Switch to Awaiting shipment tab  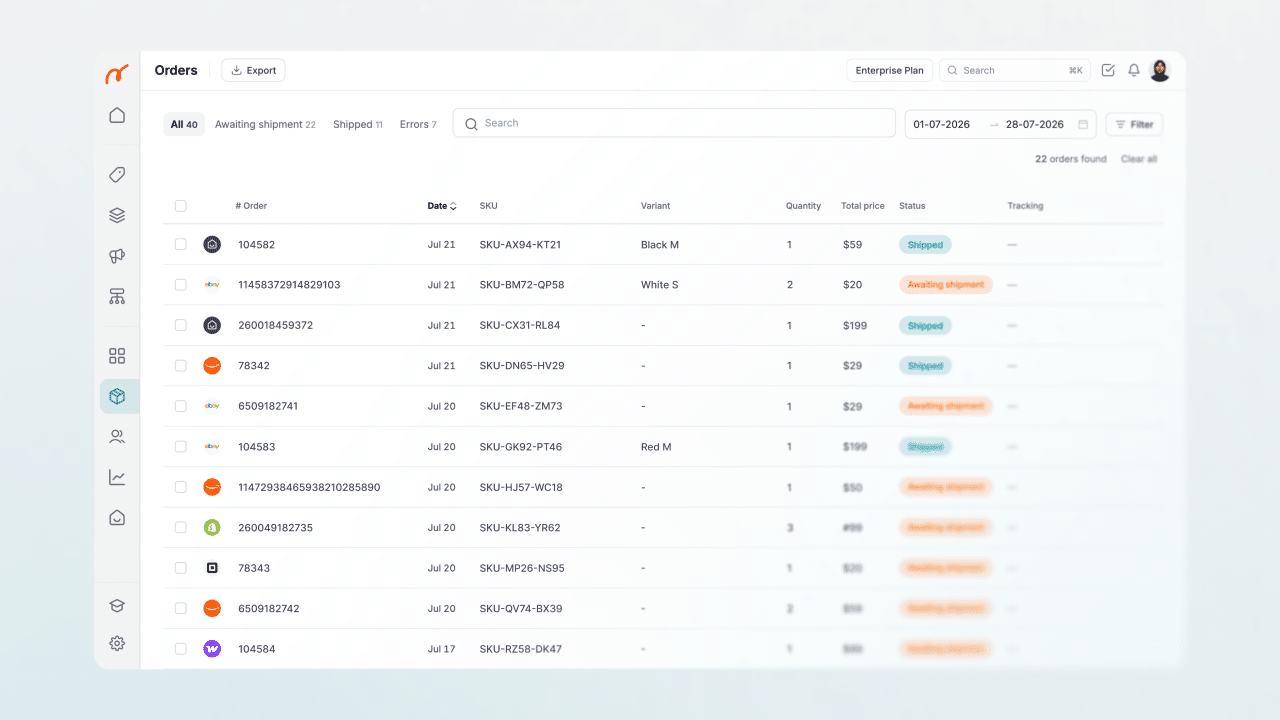[265, 124]
